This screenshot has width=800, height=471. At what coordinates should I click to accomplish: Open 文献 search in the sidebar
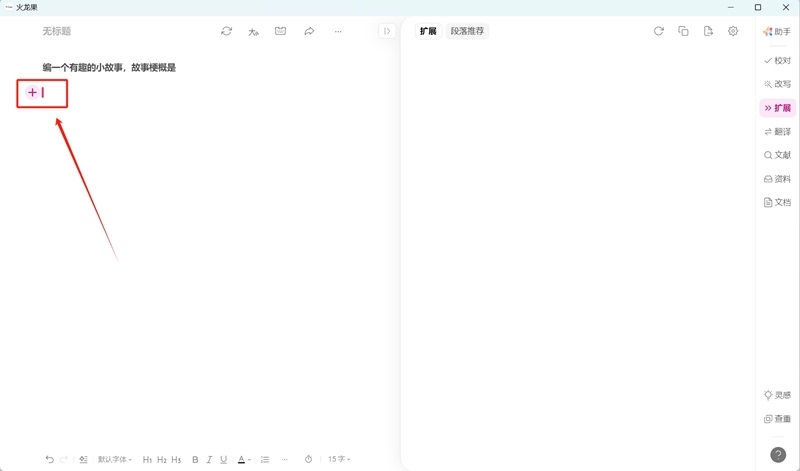[x=777, y=155]
